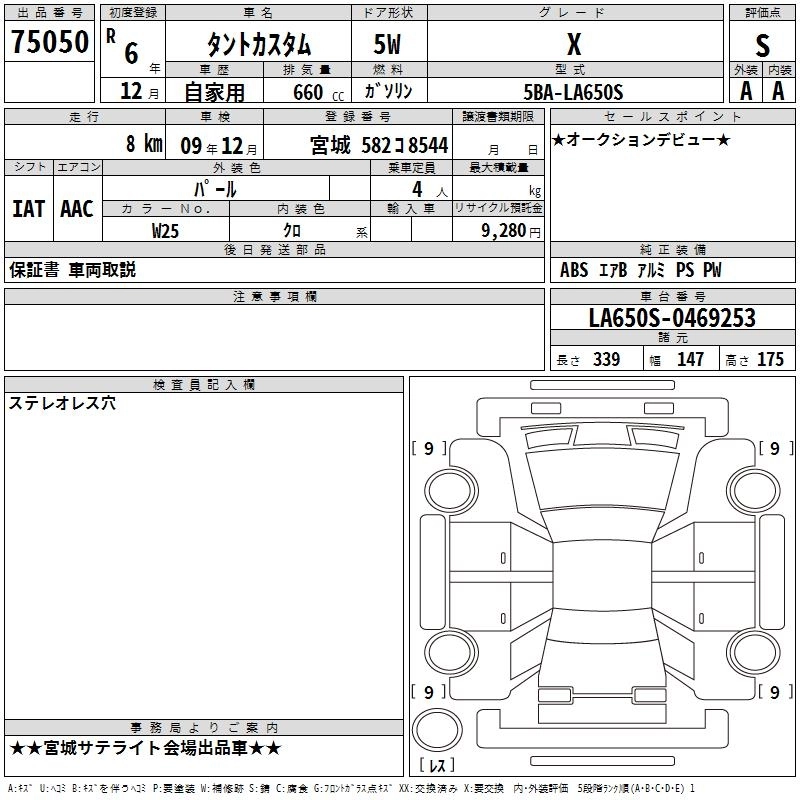This screenshot has height=800, width=800.
Task: Select the lot number 75050
Action: [49, 43]
